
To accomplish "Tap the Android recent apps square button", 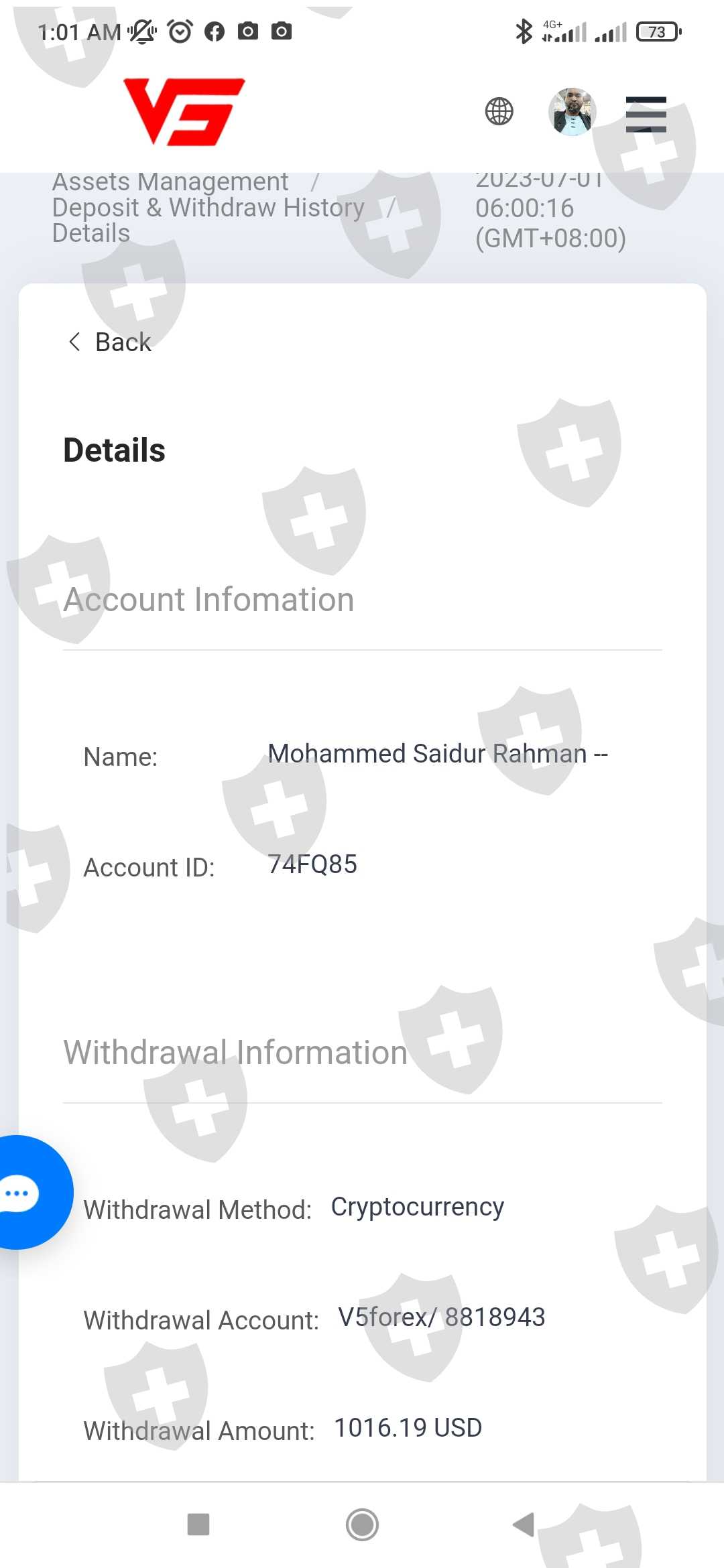I will click(198, 1524).
